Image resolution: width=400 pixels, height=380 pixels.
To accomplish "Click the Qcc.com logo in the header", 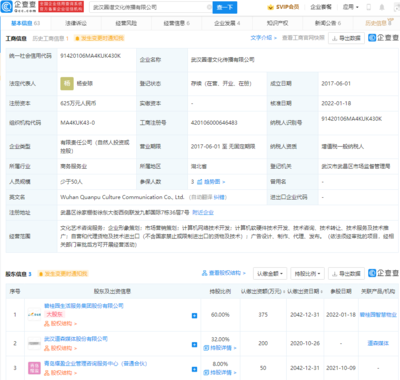I will (18, 7).
